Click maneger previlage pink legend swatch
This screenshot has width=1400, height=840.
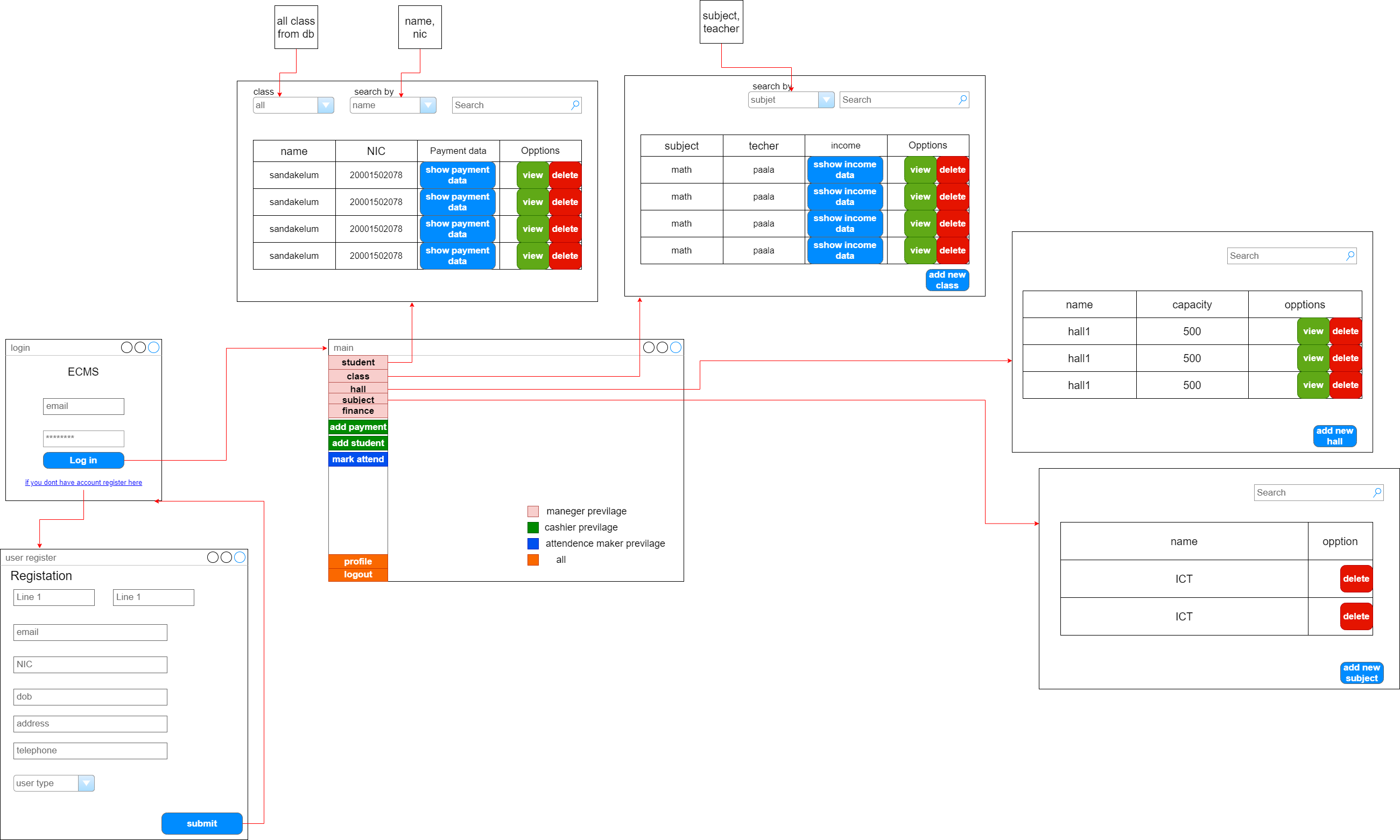coord(533,511)
